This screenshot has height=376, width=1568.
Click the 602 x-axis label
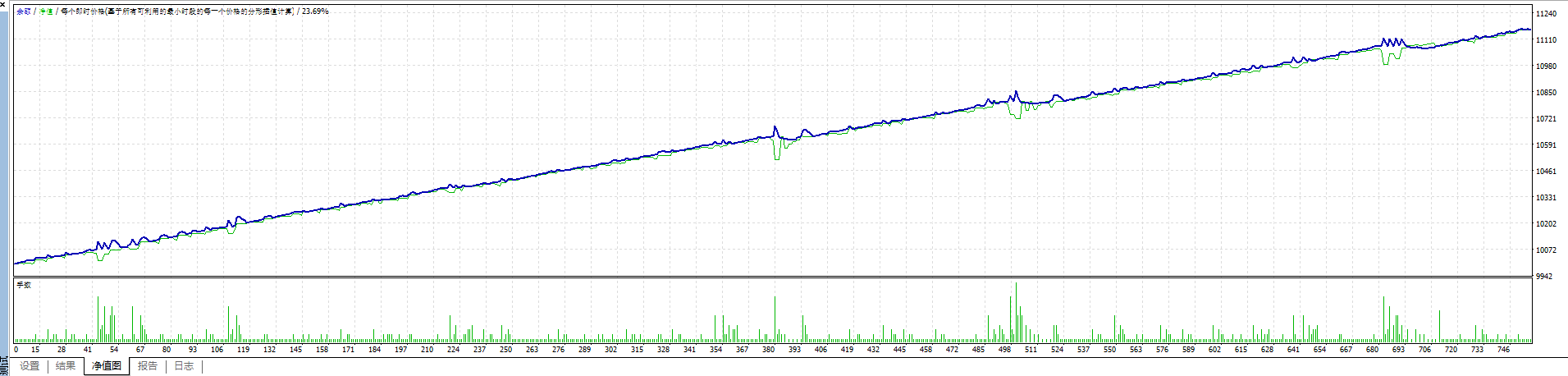point(1214,350)
